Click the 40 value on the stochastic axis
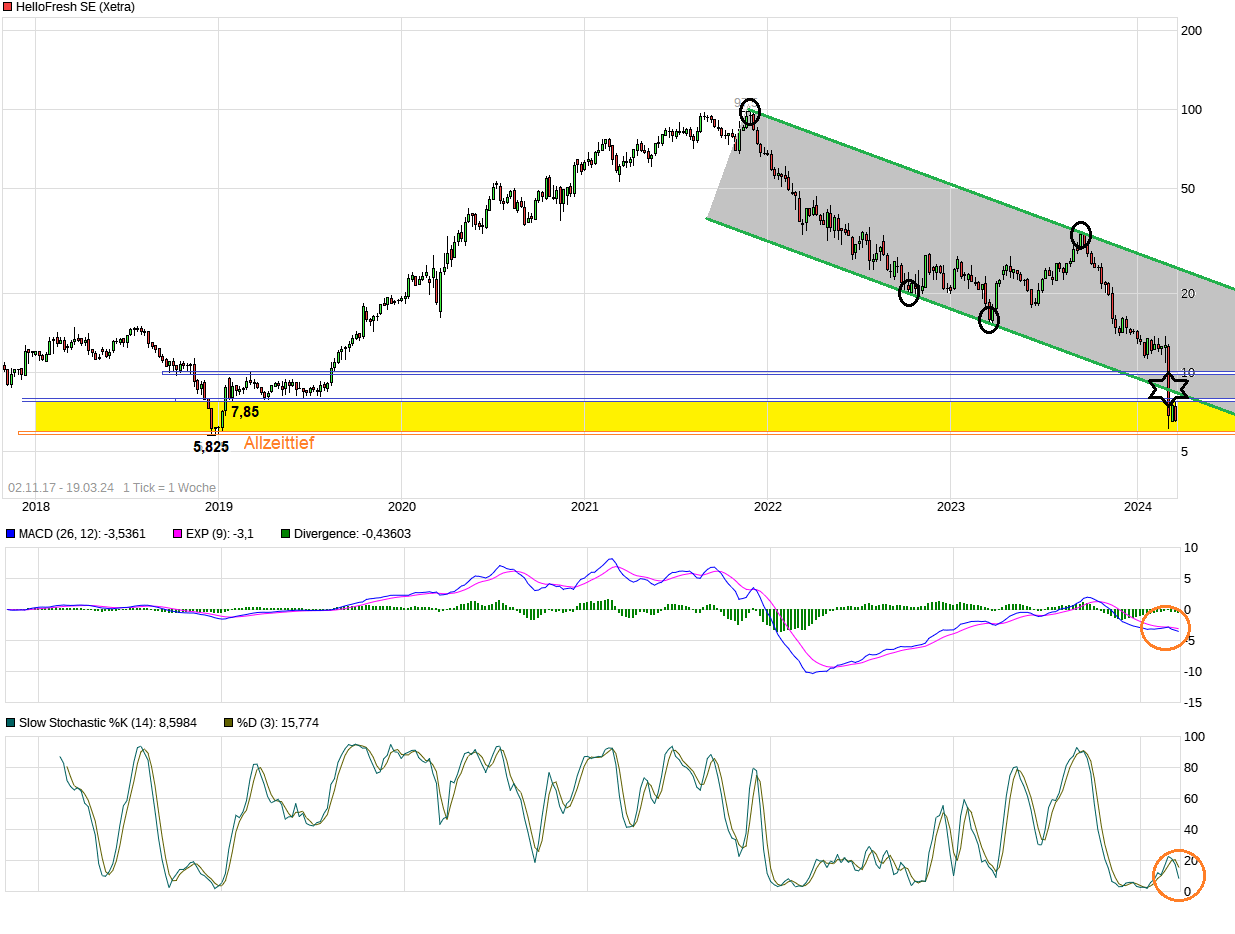This screenshot has height=934, width=1235. 1189,830
